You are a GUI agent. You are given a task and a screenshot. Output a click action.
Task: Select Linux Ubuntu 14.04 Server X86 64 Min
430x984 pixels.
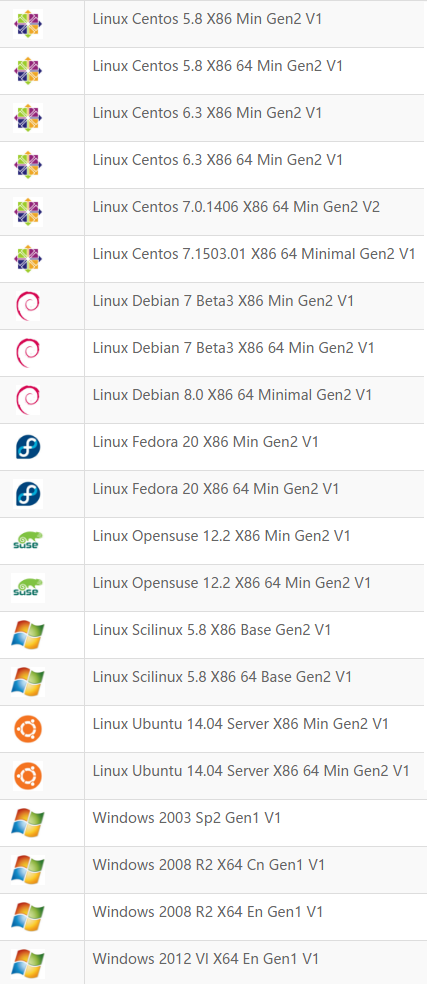251,771
